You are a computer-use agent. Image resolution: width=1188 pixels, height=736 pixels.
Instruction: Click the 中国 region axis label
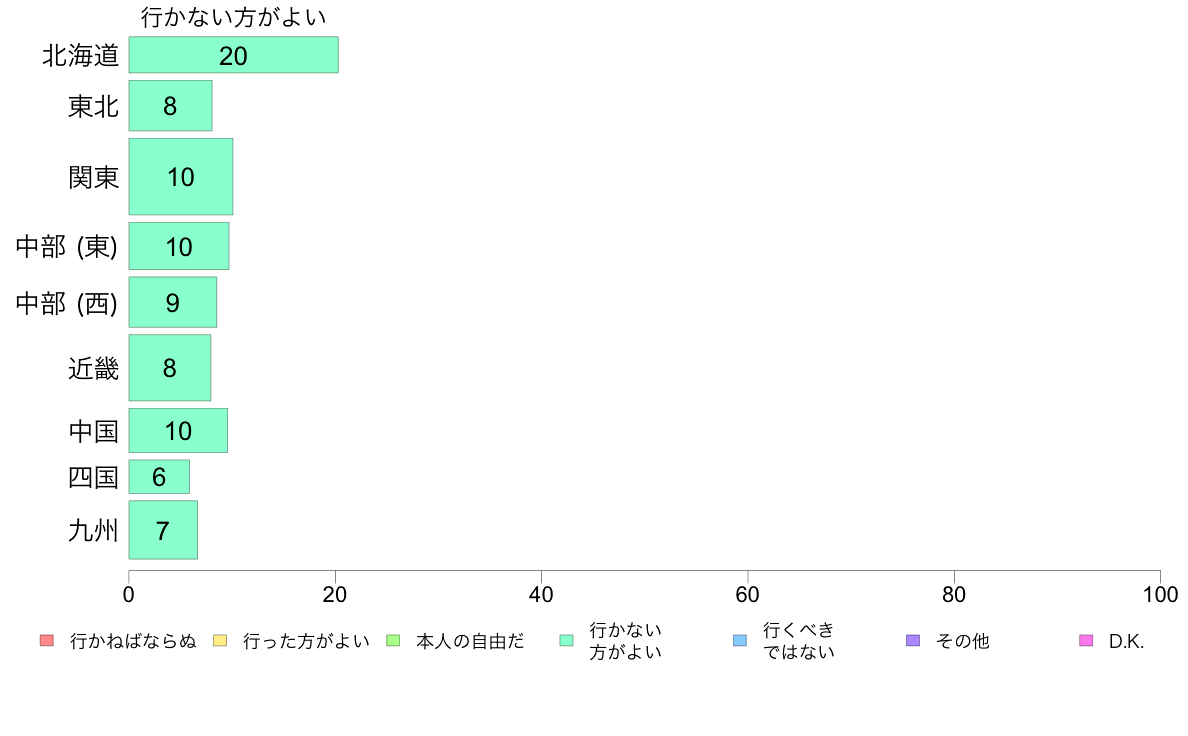[x=93, y=431]
